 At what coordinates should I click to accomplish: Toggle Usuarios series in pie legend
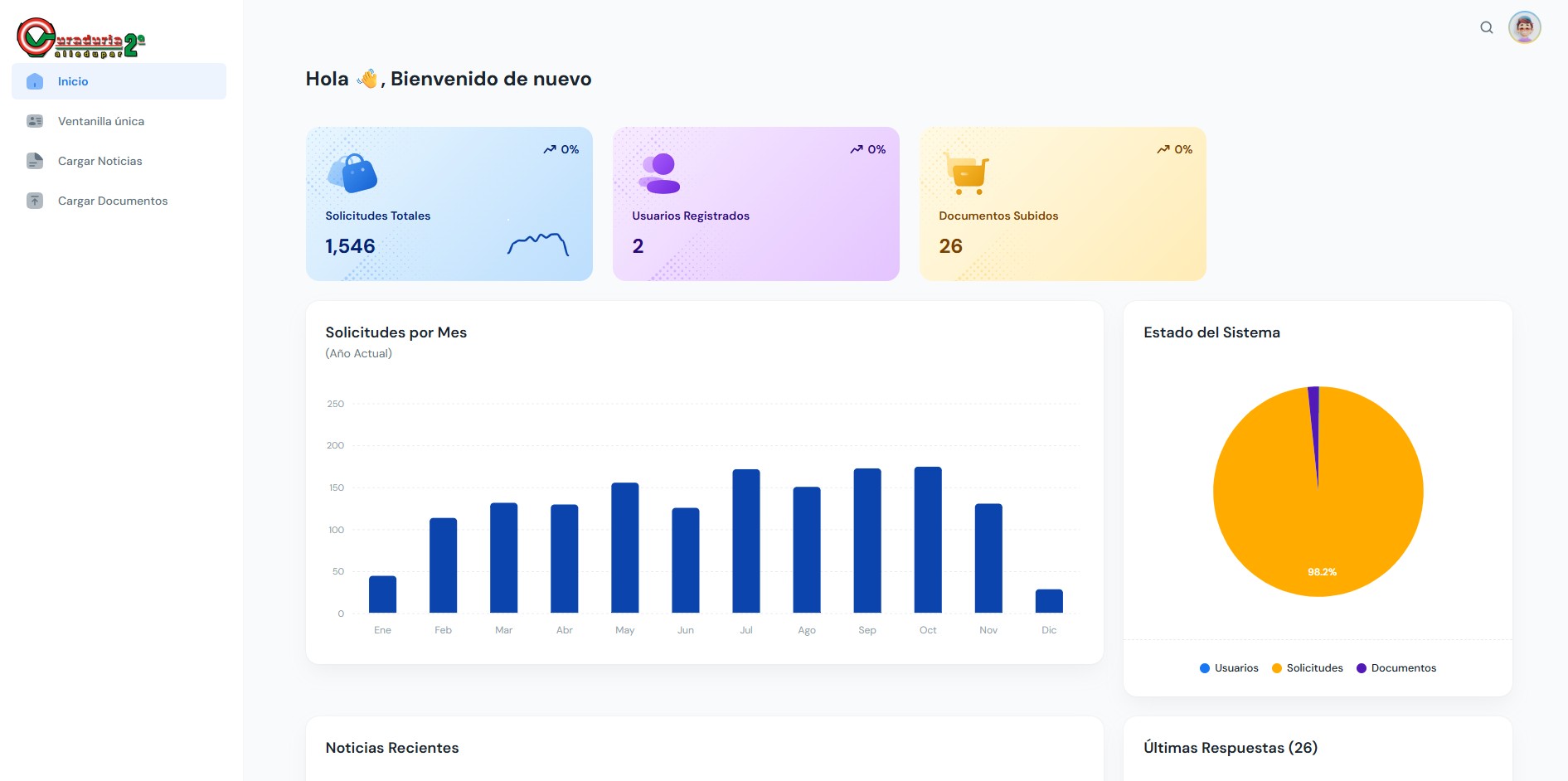point(1229,668)
